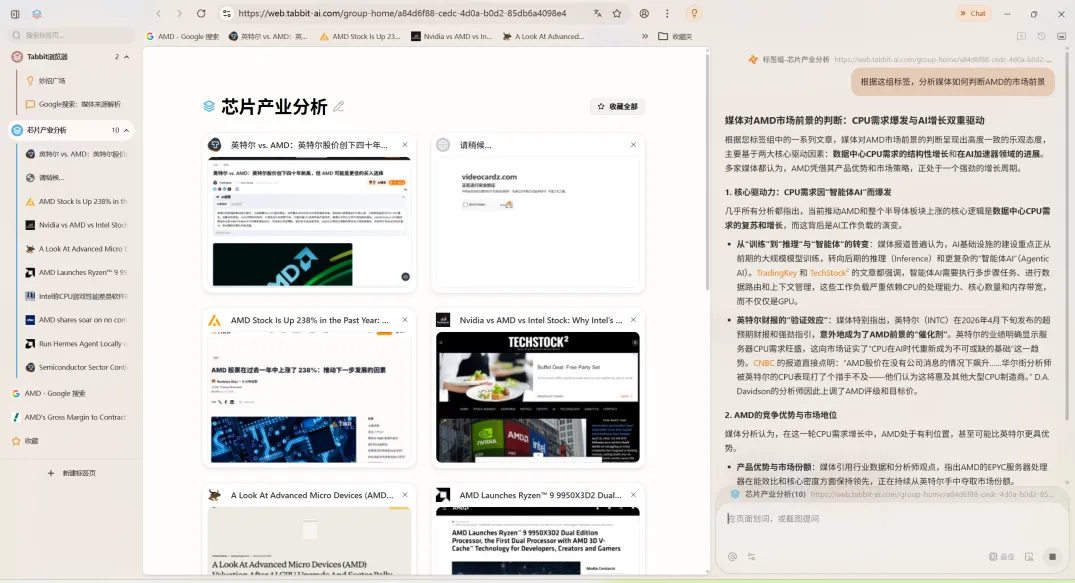Click the TechStock source link
The height and width of the screenshot is (583, 1075).
coord(829,273)
